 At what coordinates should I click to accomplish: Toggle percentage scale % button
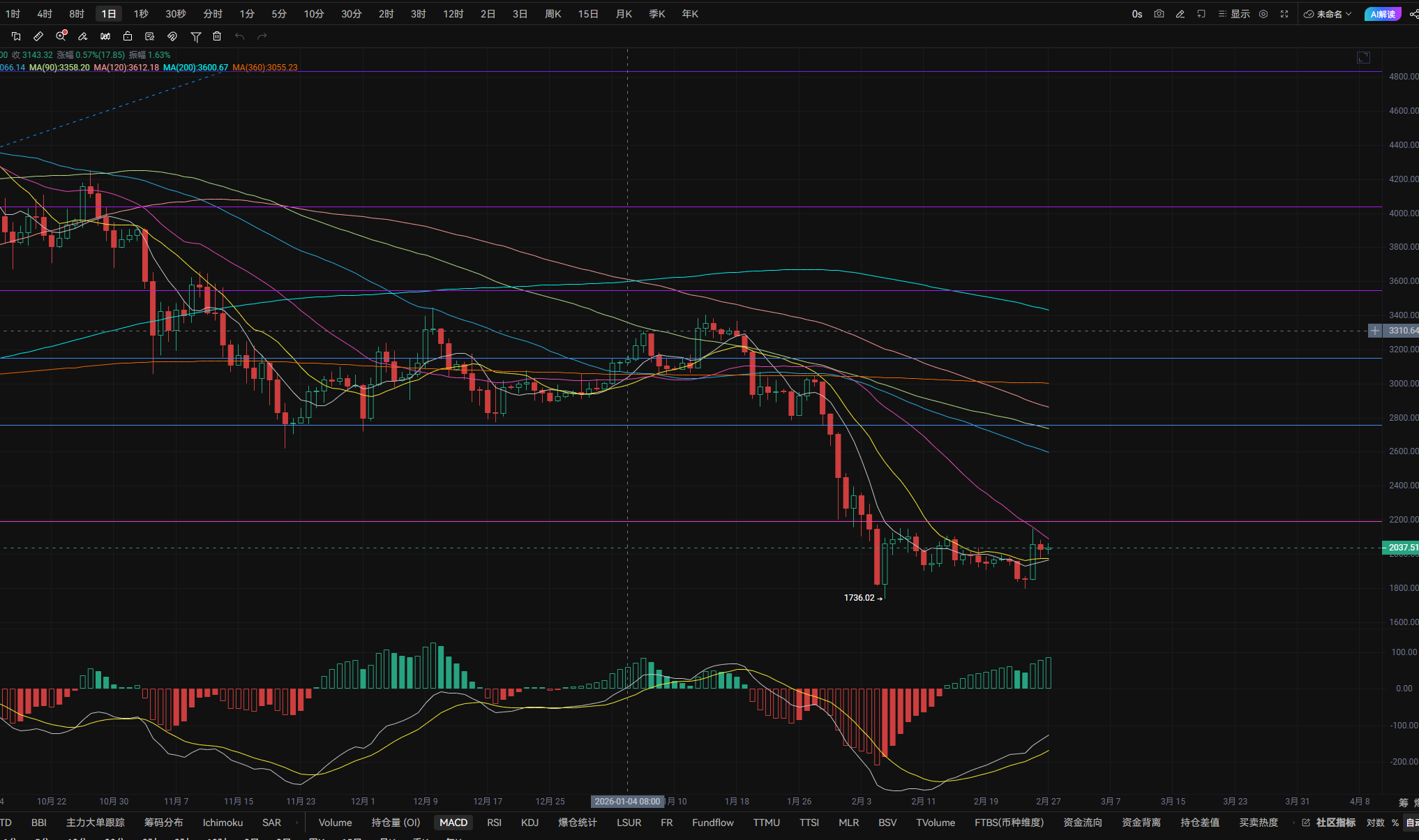[1395, 823]
